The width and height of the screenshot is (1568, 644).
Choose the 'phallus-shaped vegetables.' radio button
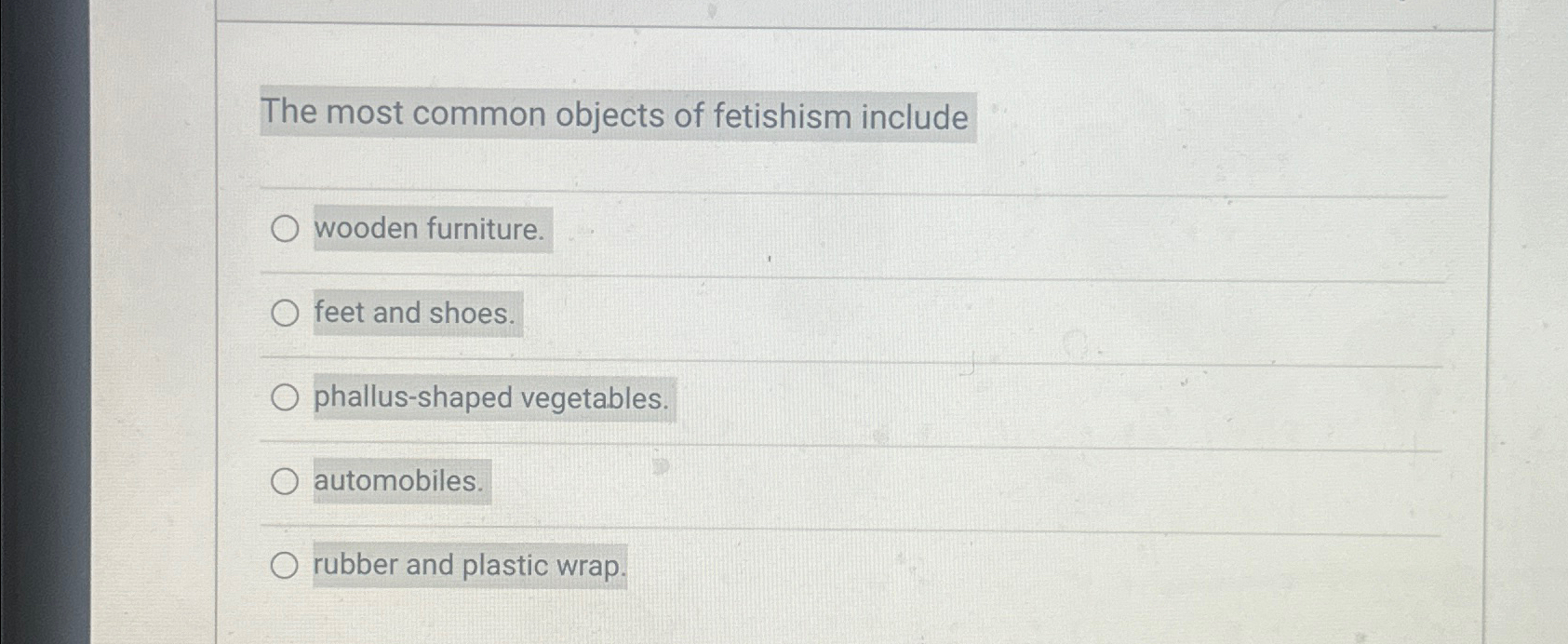tap(284, 398)
